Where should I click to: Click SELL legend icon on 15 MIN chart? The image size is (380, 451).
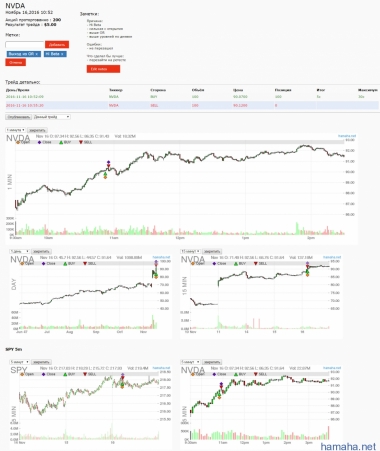[256, 264]
